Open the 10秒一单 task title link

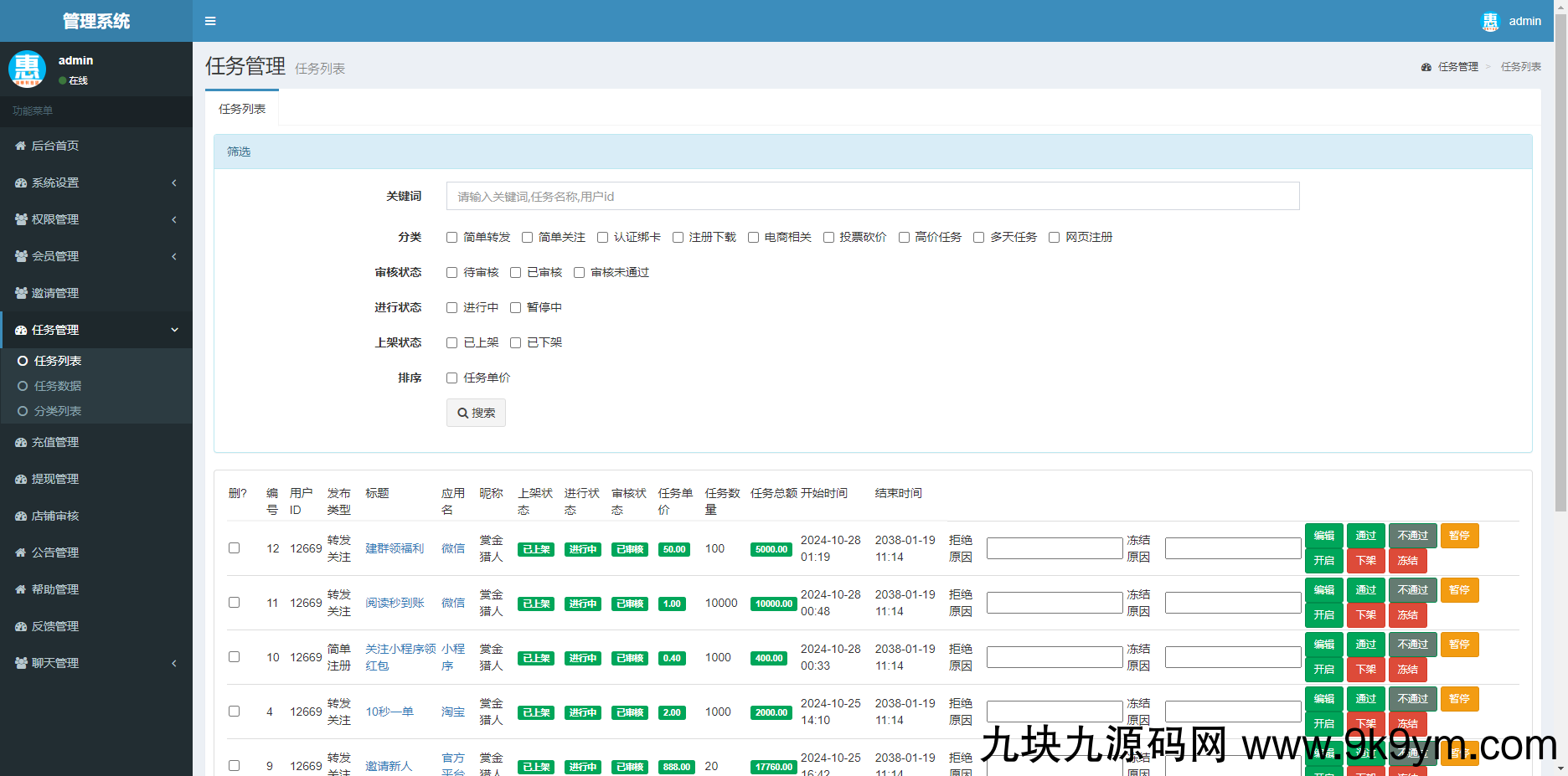[x=389, y=712]
